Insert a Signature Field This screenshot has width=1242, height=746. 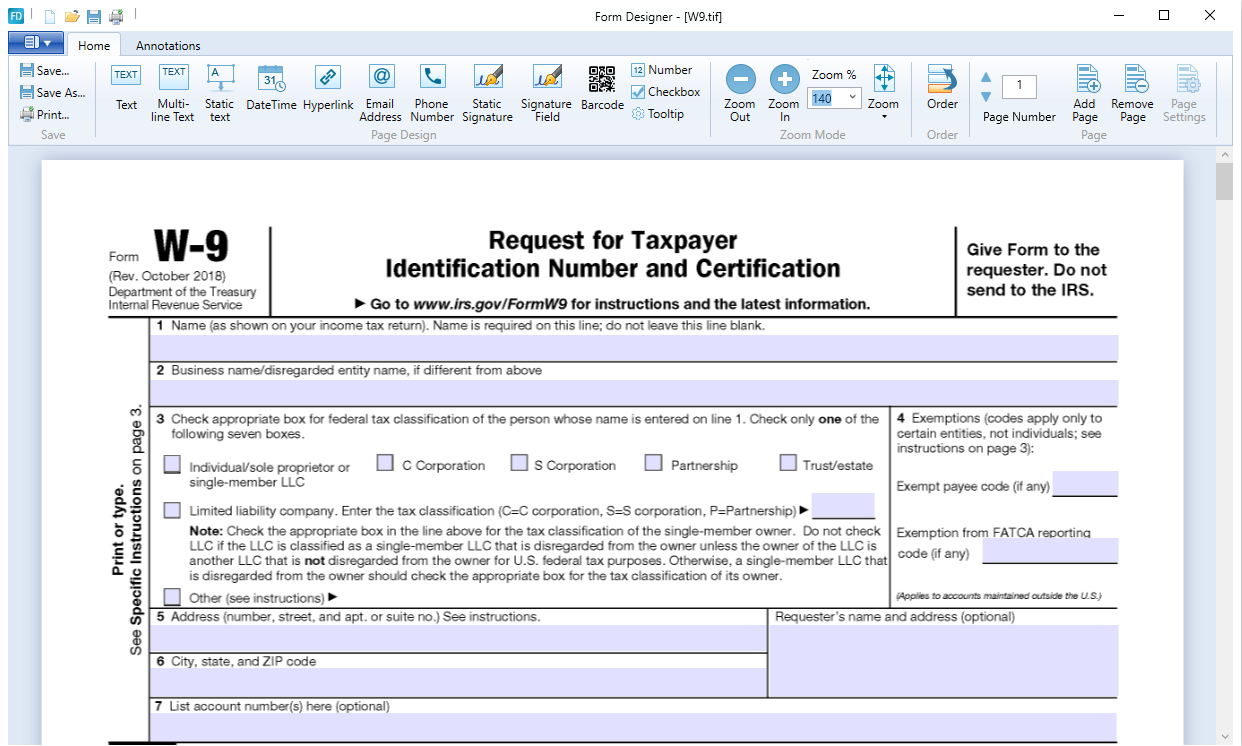546,90
